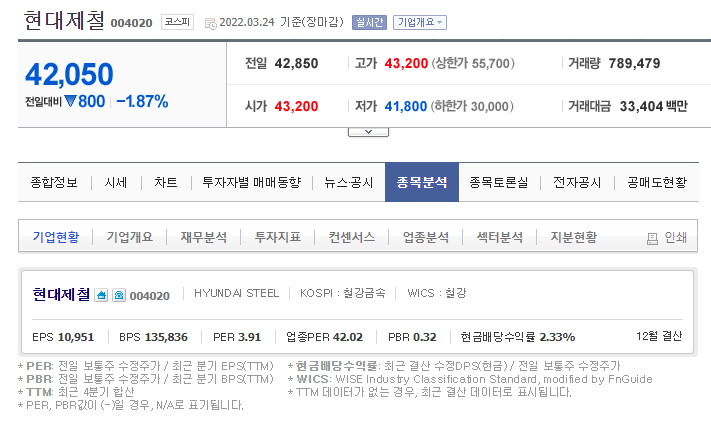Open 업종분석 sub-tab
711x424 pixels.
426,237
